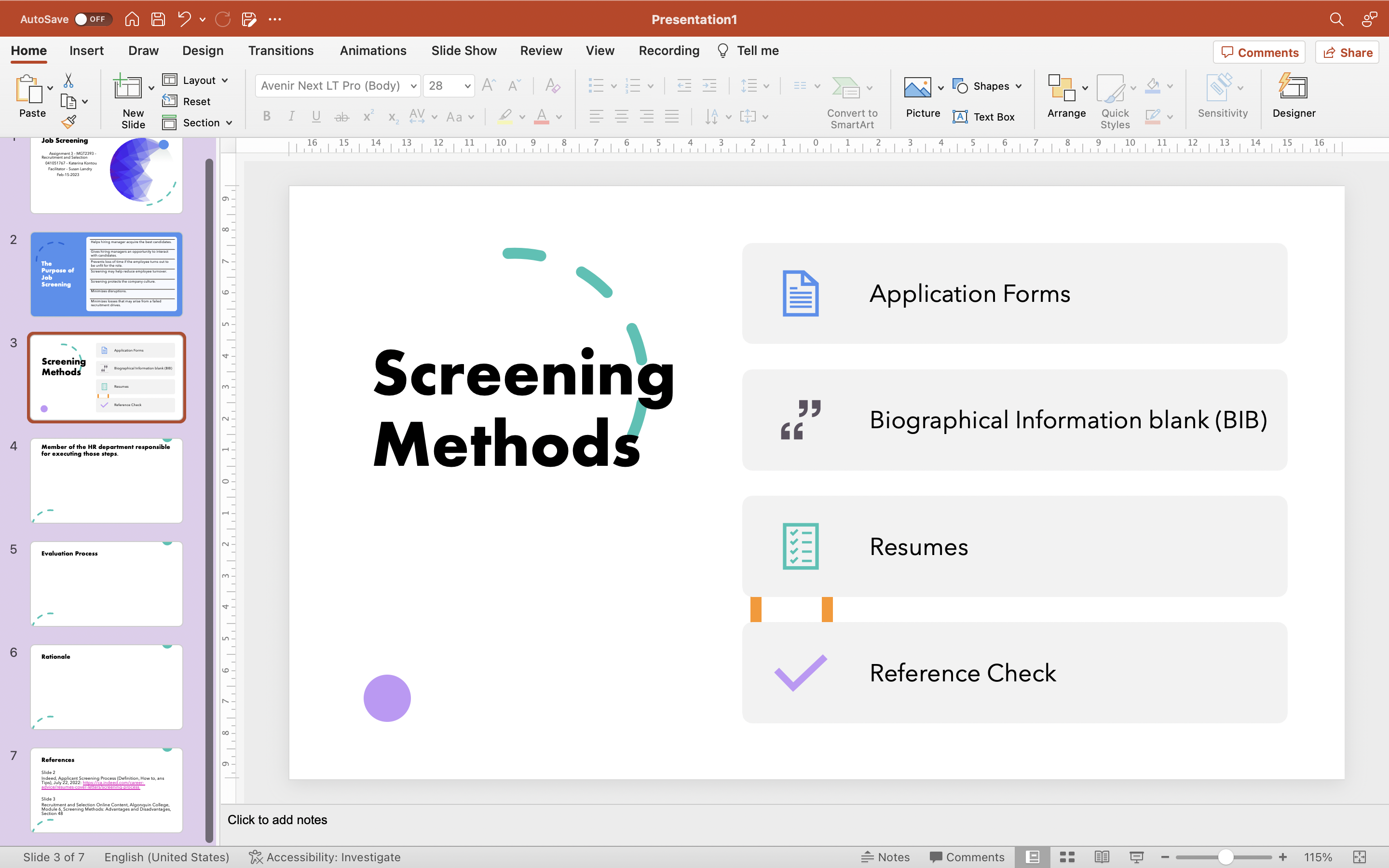Click the zoom slider handle
The width and height of the screenshot is (1389, 868).
coord(1225,857)
